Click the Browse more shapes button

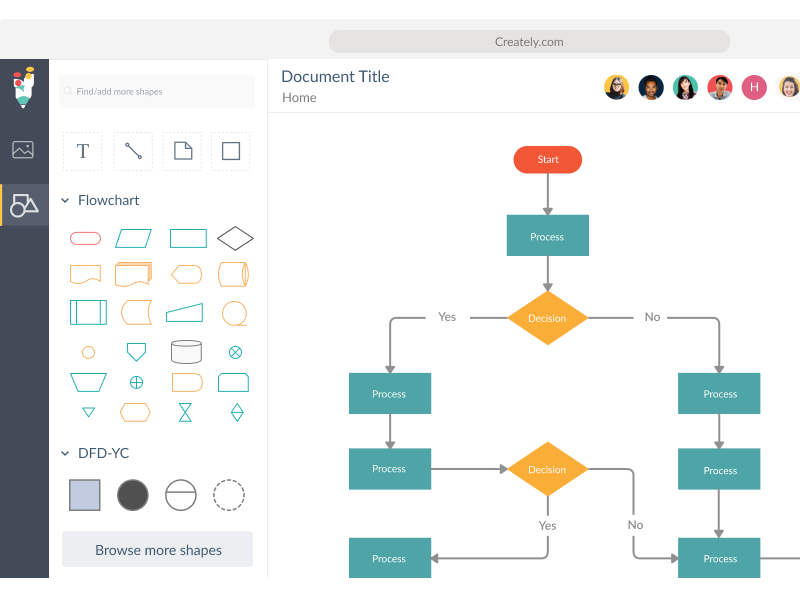[158, 550]
